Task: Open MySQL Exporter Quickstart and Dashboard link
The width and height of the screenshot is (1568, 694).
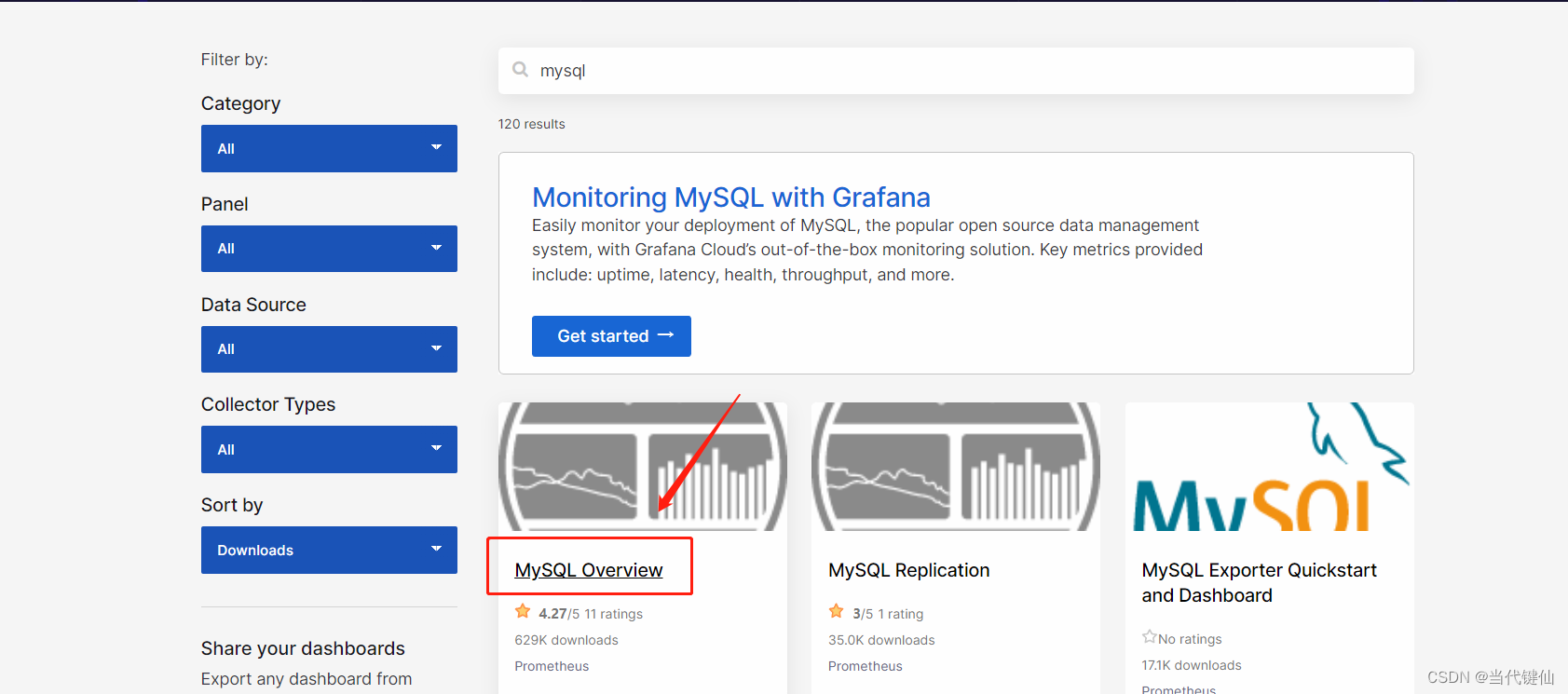Action: click(x=1260, y=582)
